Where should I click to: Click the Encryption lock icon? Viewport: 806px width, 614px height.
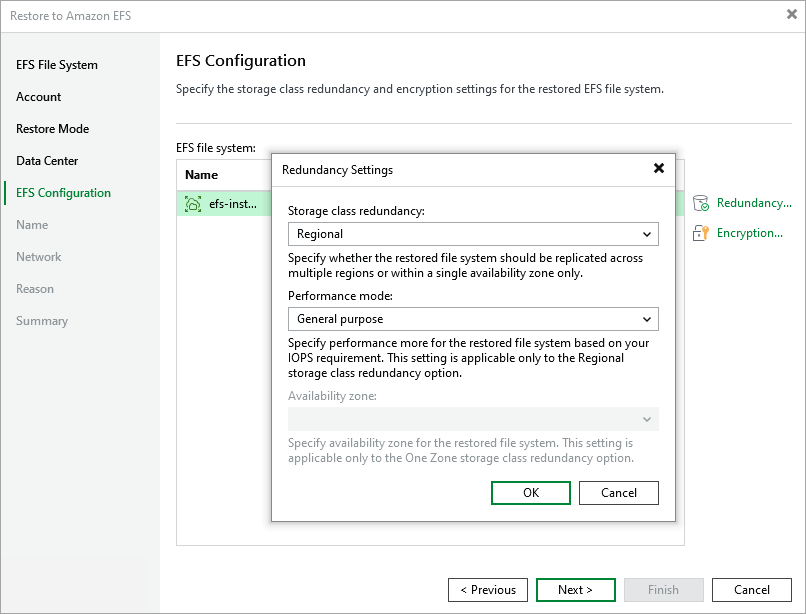700,233
